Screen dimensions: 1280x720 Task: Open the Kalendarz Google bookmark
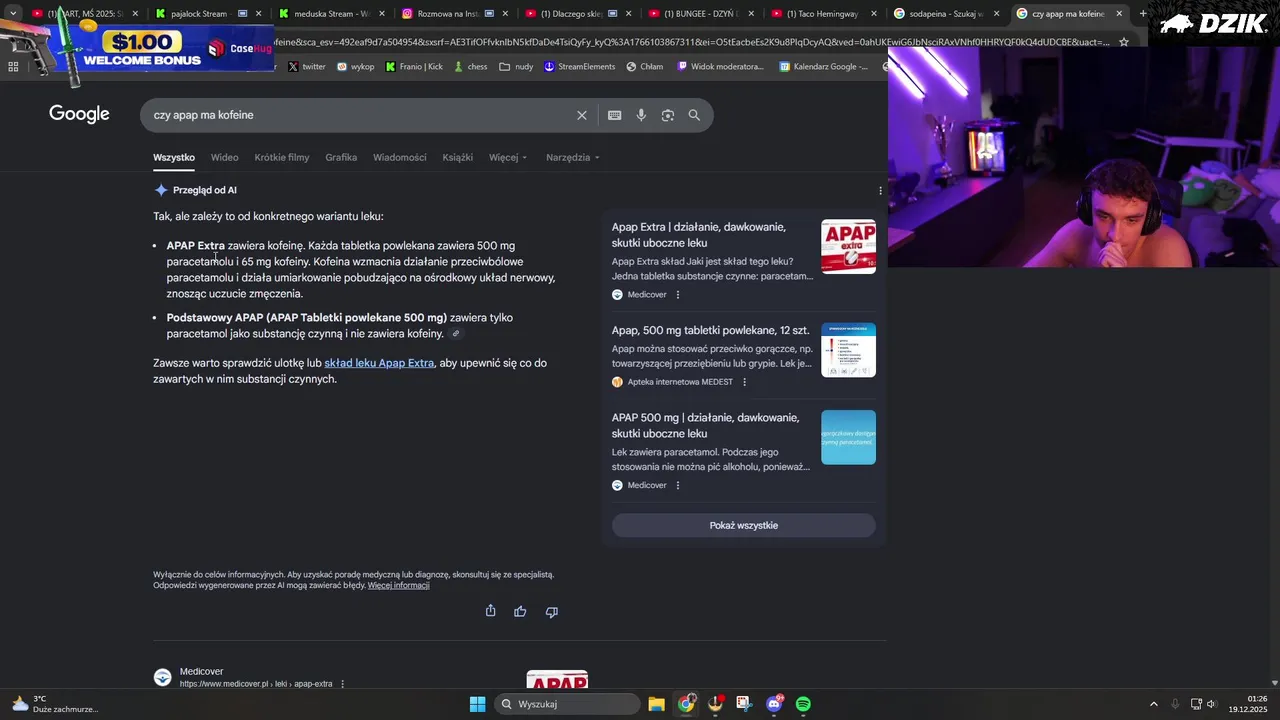click(x=823, y=67)
